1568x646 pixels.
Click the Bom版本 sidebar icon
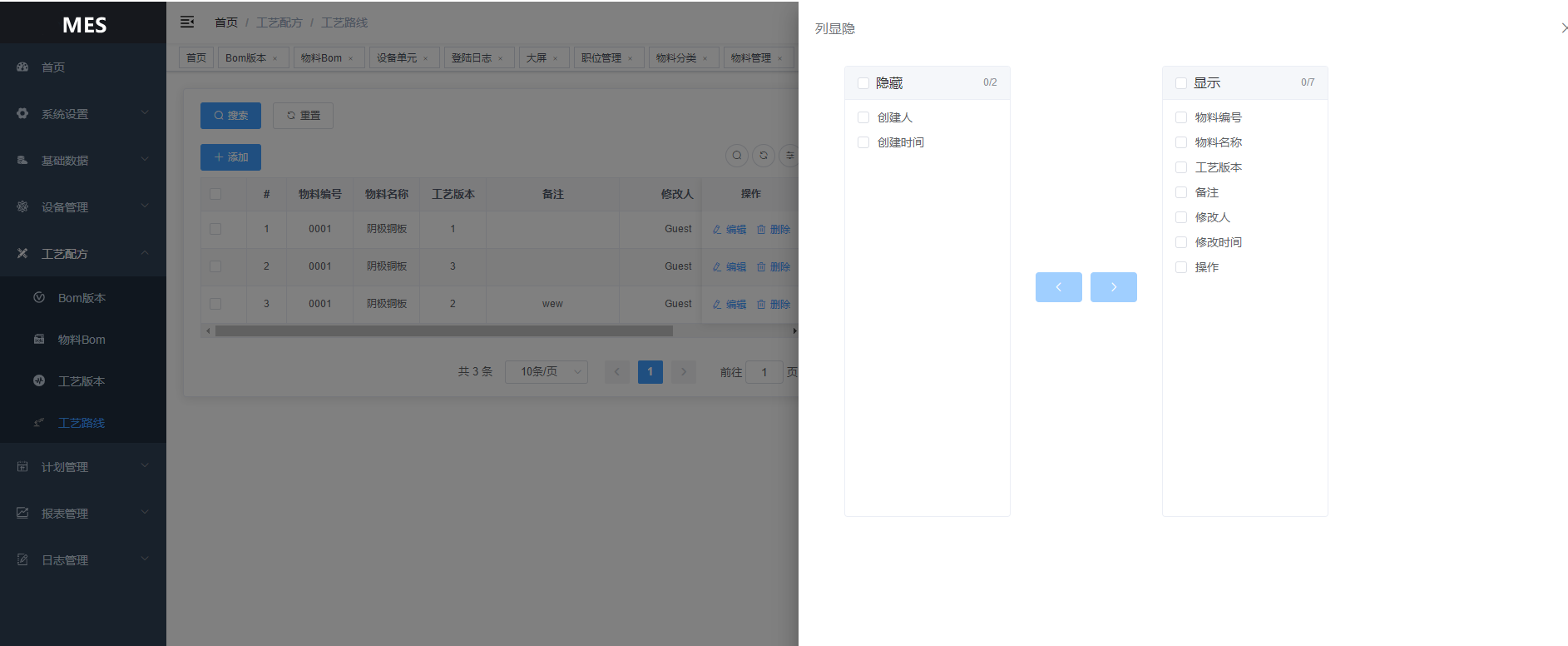[x=39, y=297]
